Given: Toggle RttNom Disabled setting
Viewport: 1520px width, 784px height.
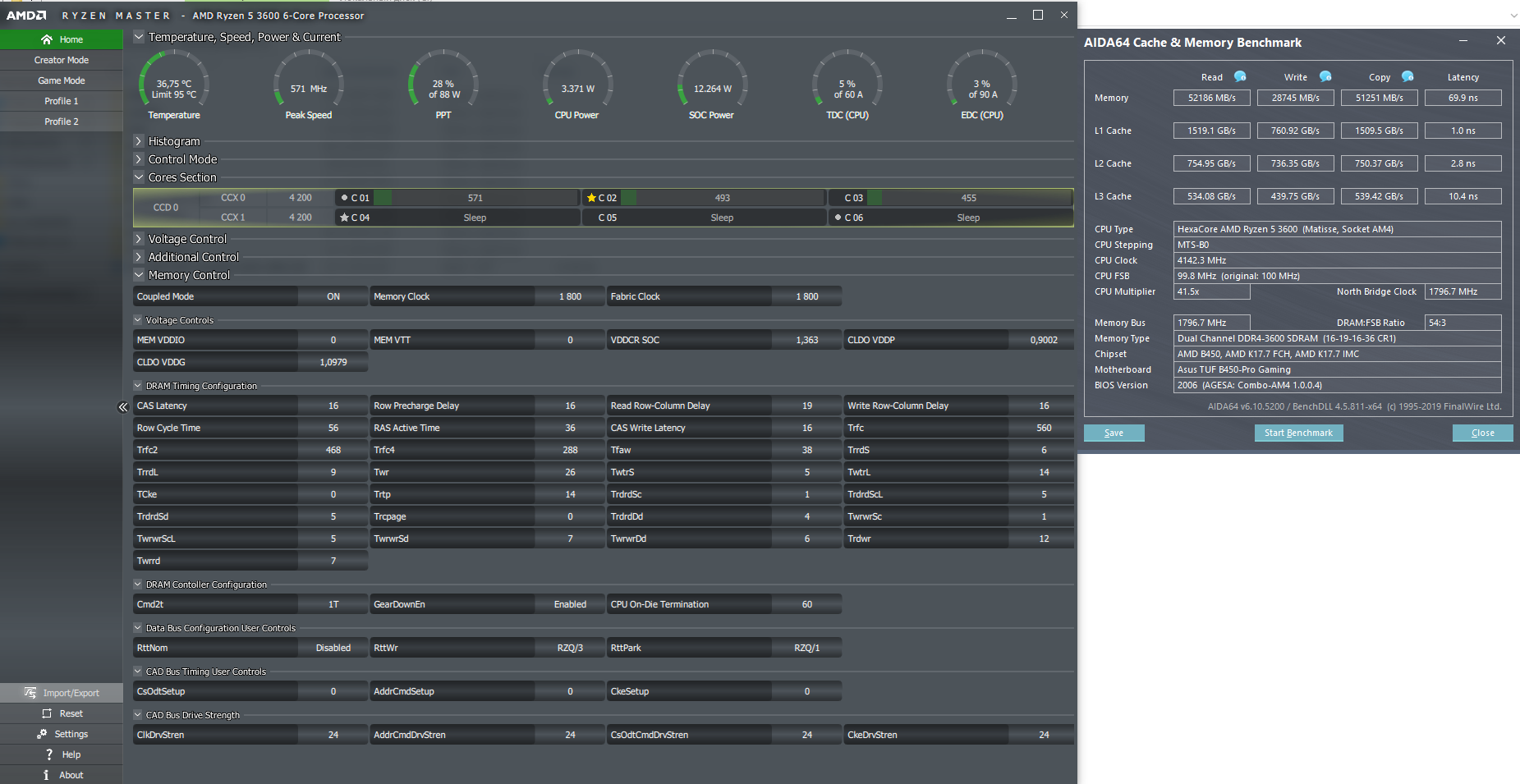Looking at the screenshot, I should pyautogui.click(x=333, y=648).
